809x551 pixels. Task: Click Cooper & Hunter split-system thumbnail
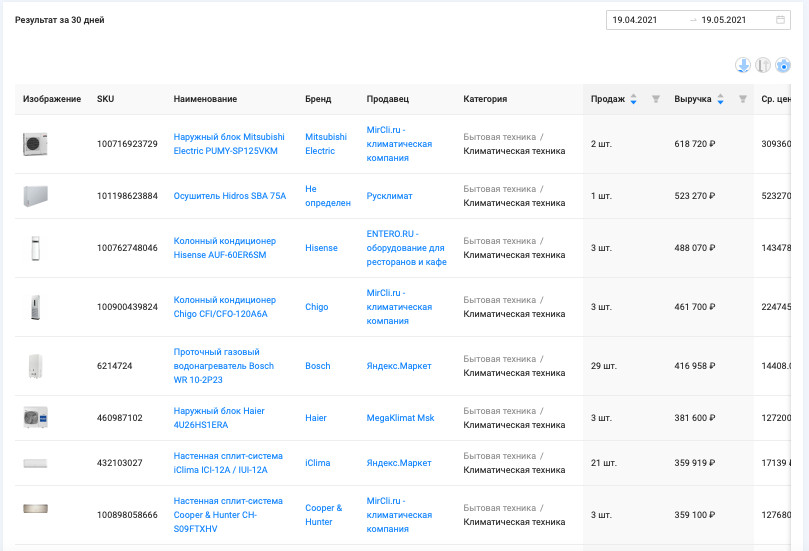click(35, 509)
